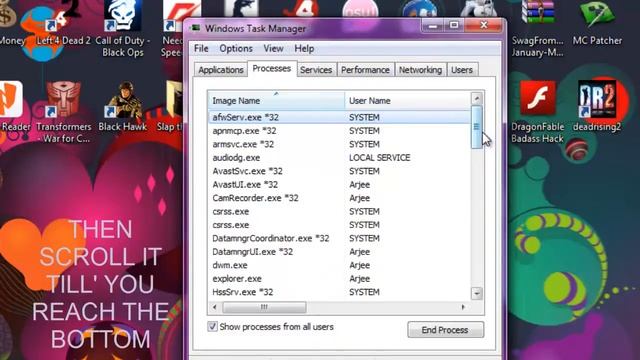The height and width of the screenshot is (360, 640).
Task: Sort by Image Name column header
Action: point(276,100)
